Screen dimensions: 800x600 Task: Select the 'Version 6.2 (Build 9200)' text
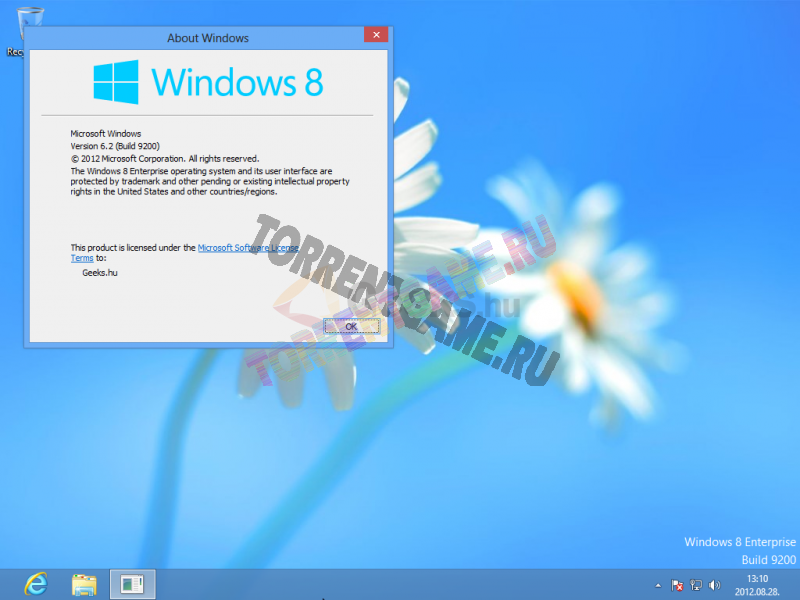(x=115, y=146)
